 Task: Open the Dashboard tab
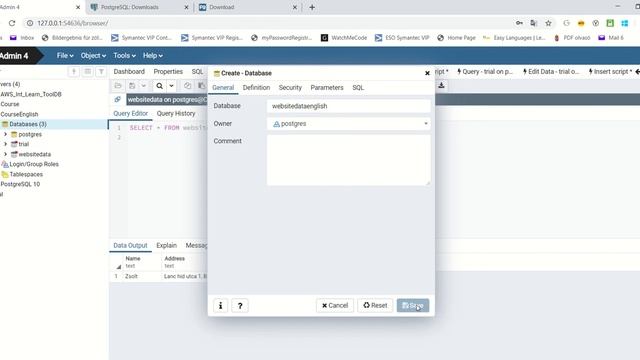point(129,71)
